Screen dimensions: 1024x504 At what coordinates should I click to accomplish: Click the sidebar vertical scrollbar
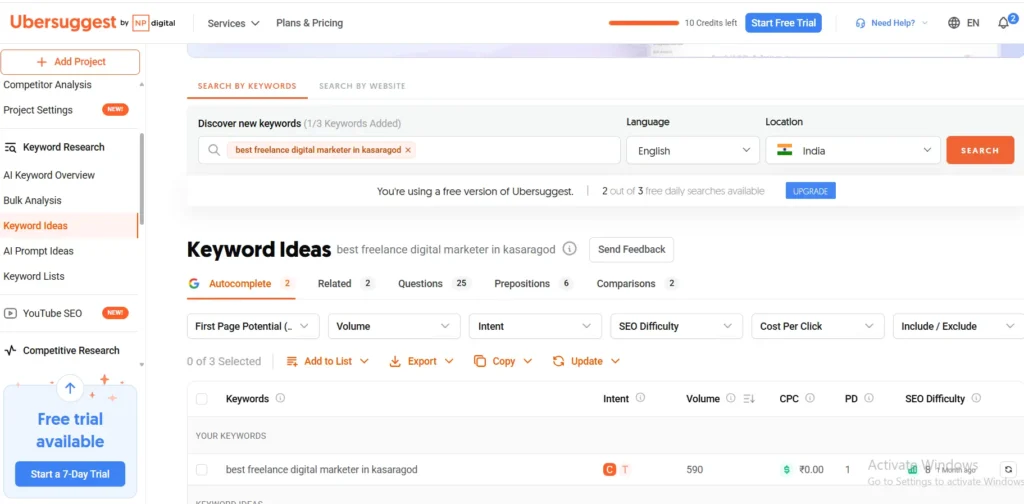[142, 178]
